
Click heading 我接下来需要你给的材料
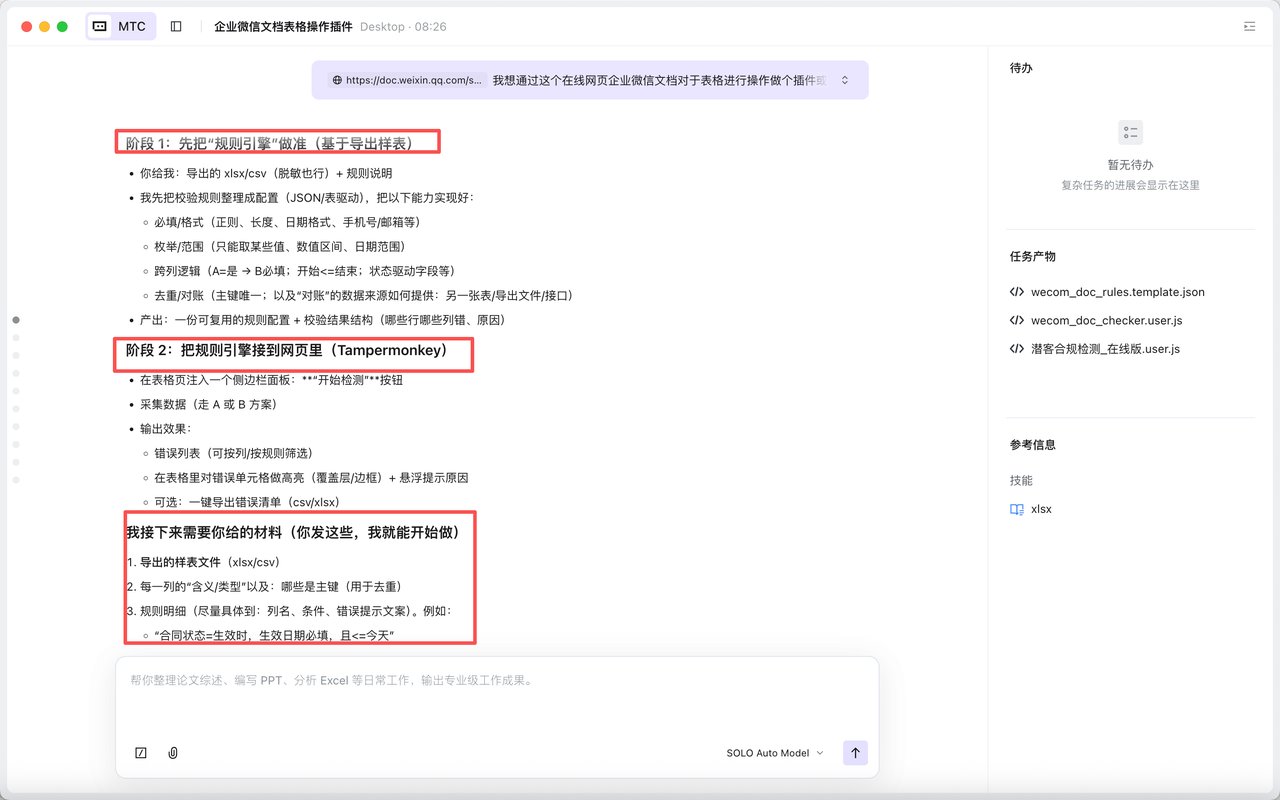[293, 532]
